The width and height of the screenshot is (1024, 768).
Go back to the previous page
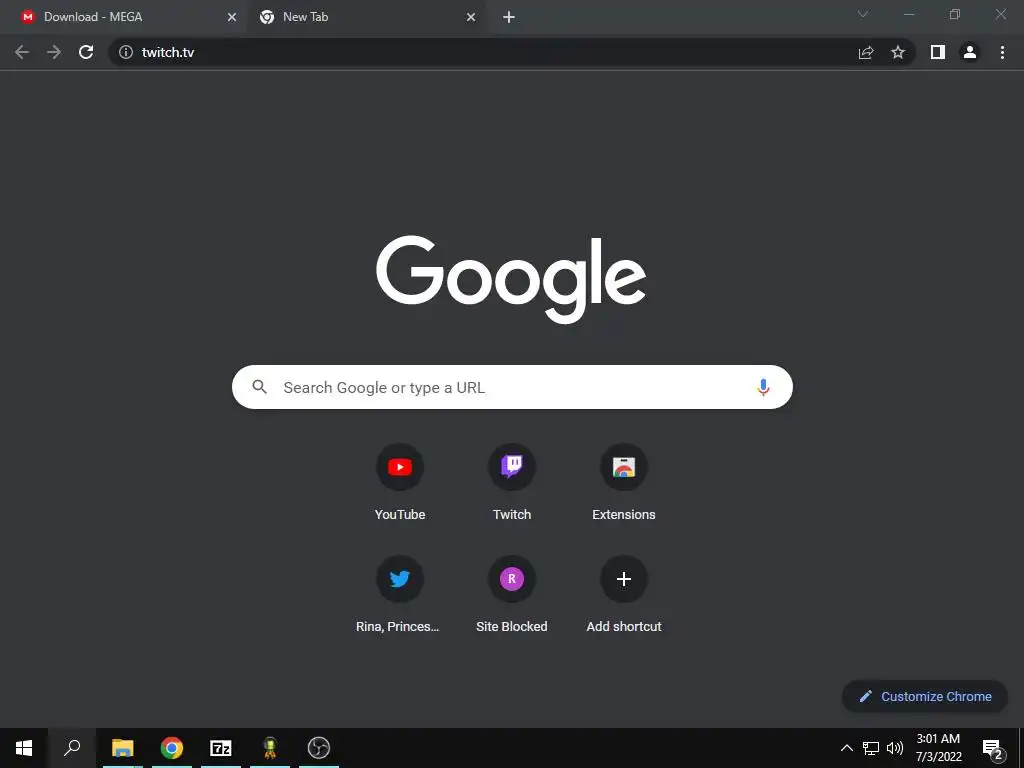(22, 52)
